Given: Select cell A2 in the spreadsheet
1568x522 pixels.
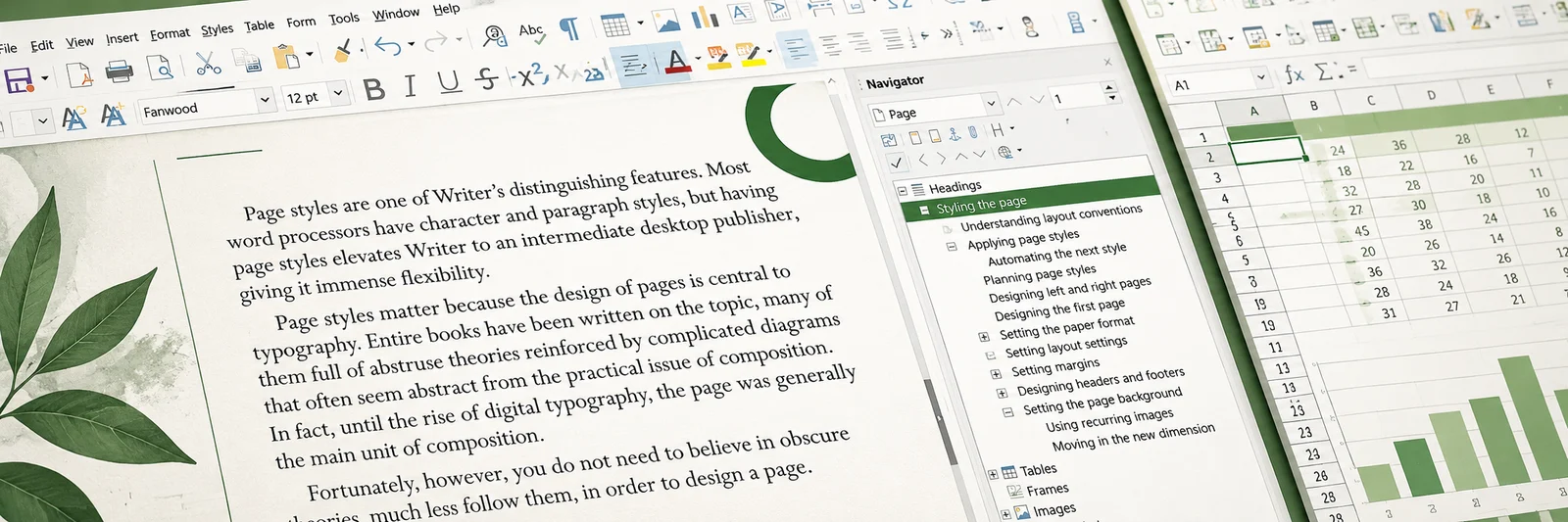Looking at the screenshot, I should click(x=1267, y=153).
